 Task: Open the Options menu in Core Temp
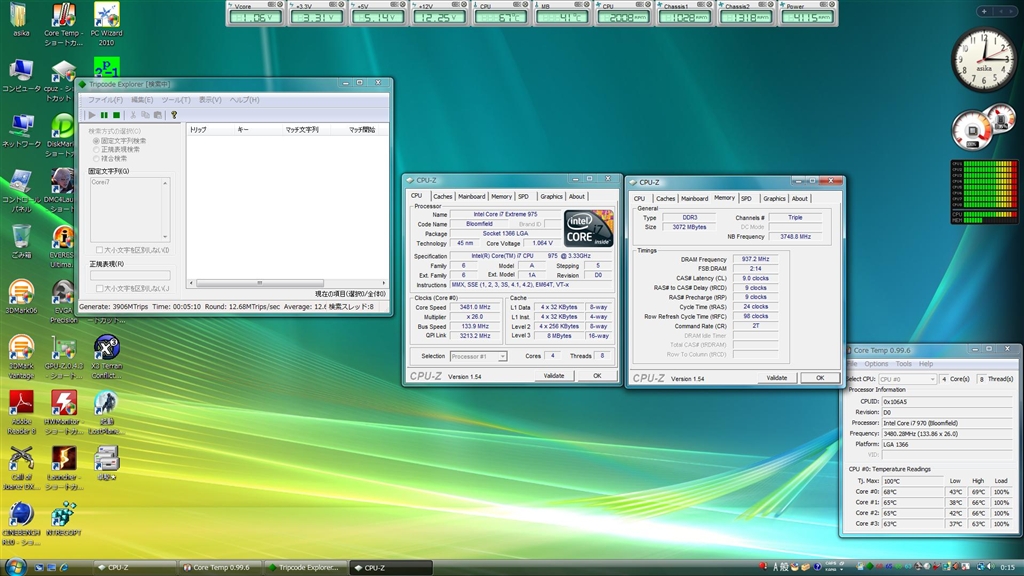point(876,364)
